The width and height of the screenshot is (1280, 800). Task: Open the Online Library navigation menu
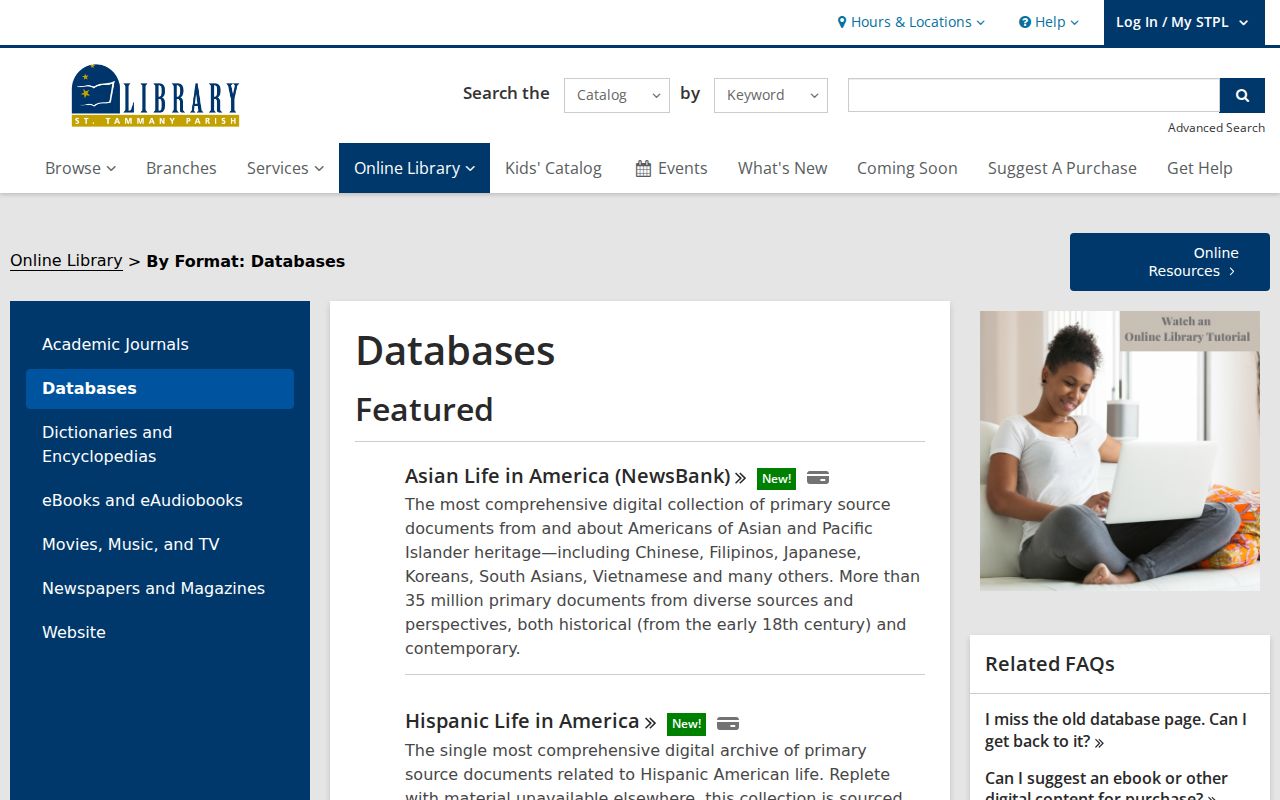click(x=414, y=168)
